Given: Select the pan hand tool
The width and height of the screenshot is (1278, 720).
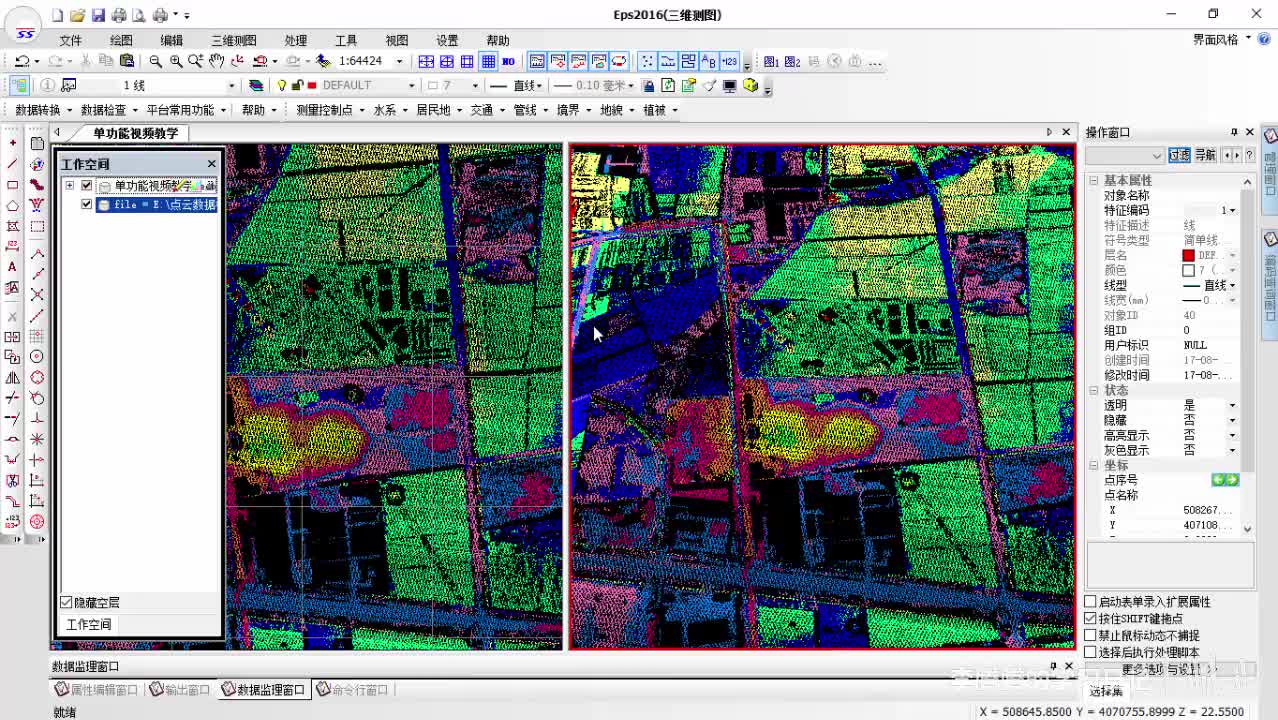Looking at the screenshot, I should (x=216, y=61).
